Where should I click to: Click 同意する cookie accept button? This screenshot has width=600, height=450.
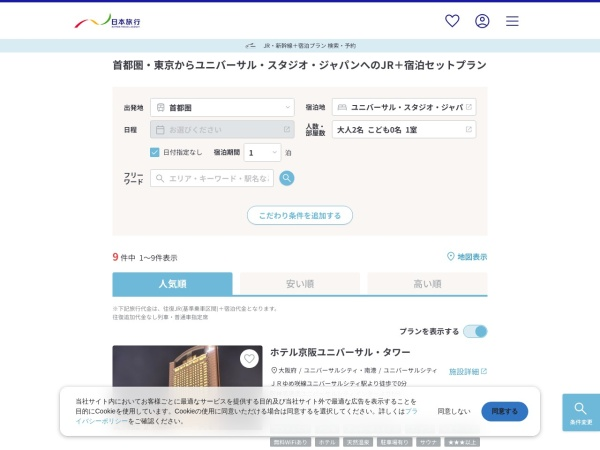coord(505,411)
